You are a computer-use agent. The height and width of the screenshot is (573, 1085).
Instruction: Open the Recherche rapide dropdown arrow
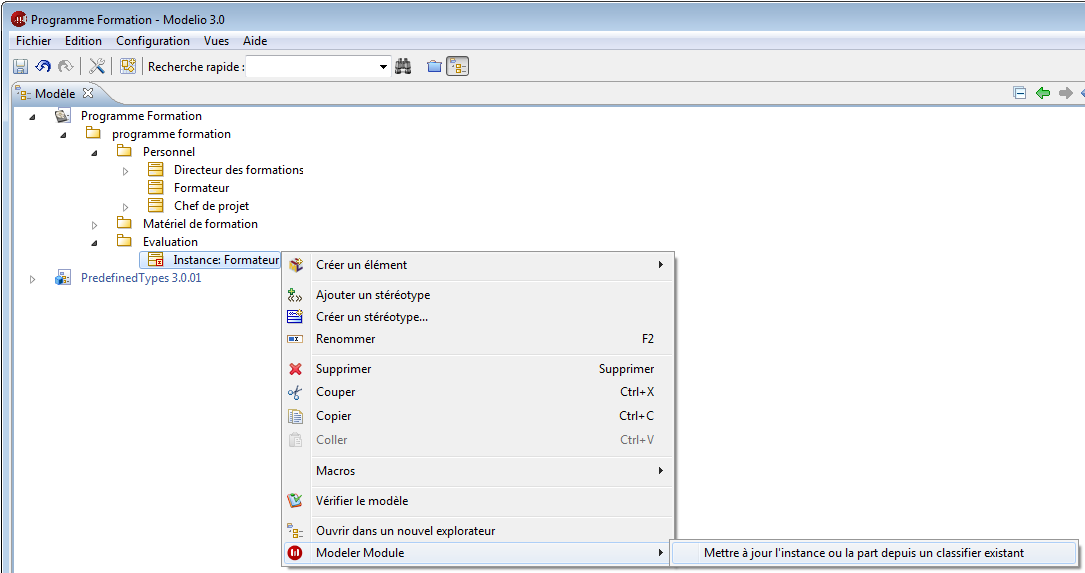[383, 67]
